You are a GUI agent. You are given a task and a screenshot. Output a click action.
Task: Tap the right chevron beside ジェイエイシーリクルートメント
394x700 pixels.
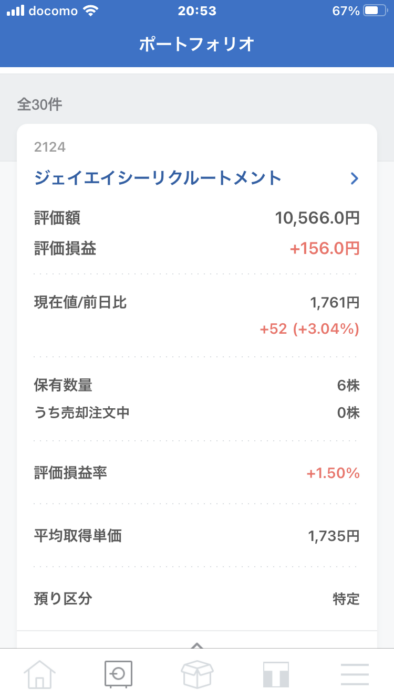coord(354,179)
